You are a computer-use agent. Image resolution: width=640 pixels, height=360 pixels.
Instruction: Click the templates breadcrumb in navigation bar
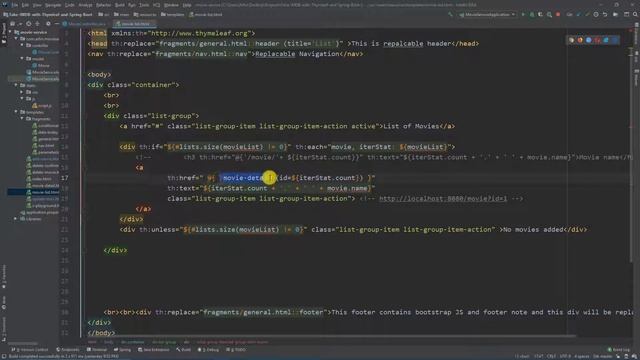pos(173,15)
